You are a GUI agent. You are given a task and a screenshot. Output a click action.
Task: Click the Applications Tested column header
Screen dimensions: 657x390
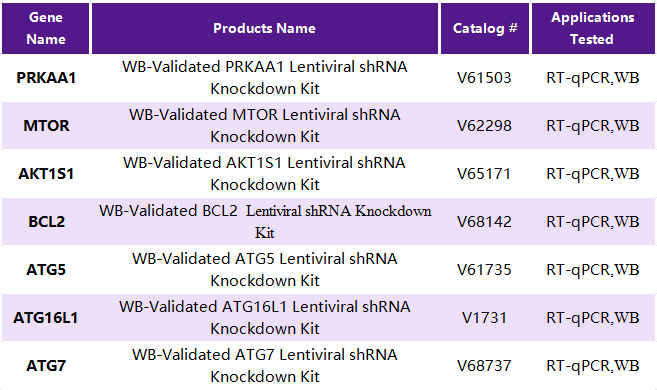coord(593,28)
